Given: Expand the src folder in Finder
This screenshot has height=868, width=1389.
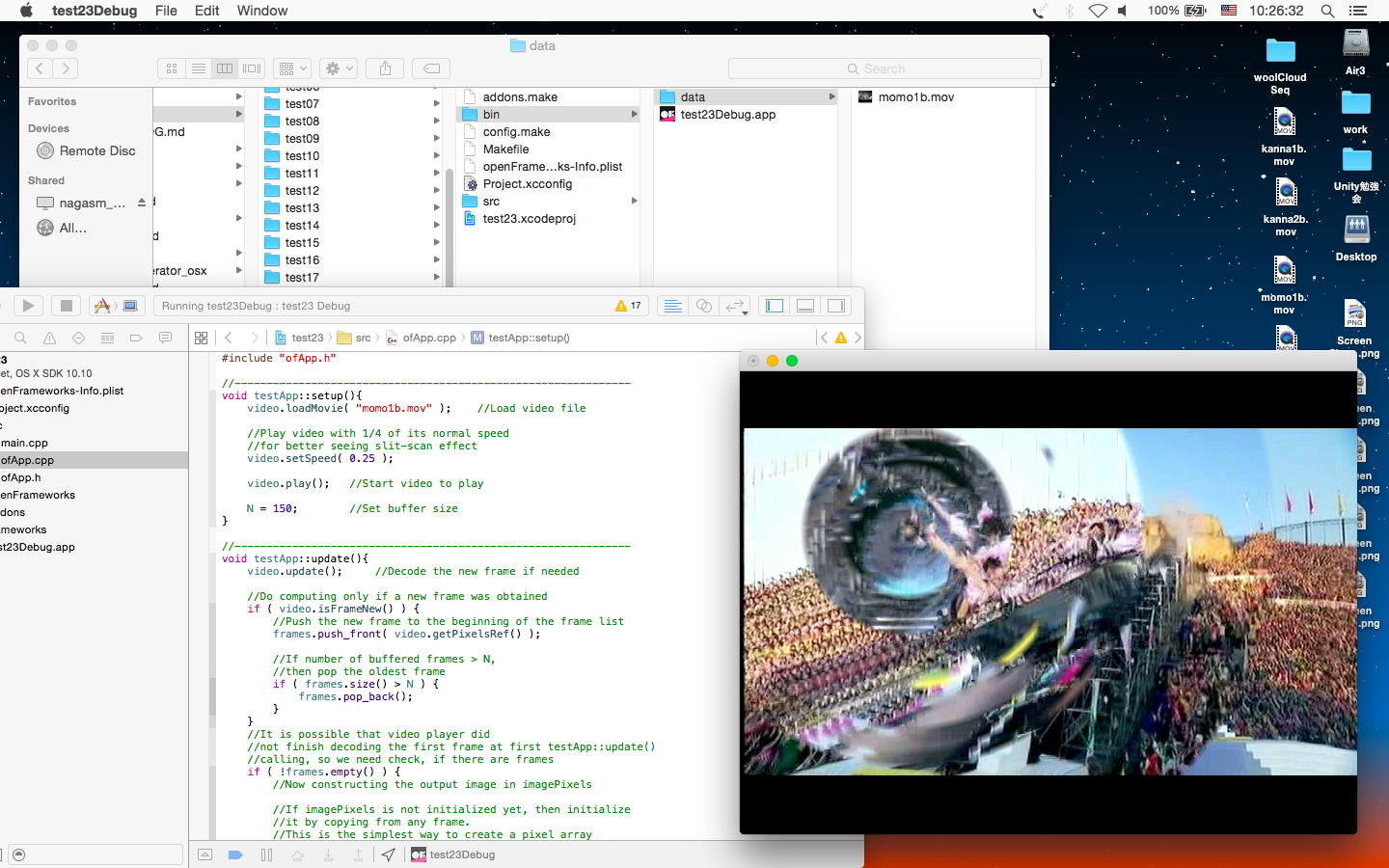Looking at the screenshot, I should (491, 202).
